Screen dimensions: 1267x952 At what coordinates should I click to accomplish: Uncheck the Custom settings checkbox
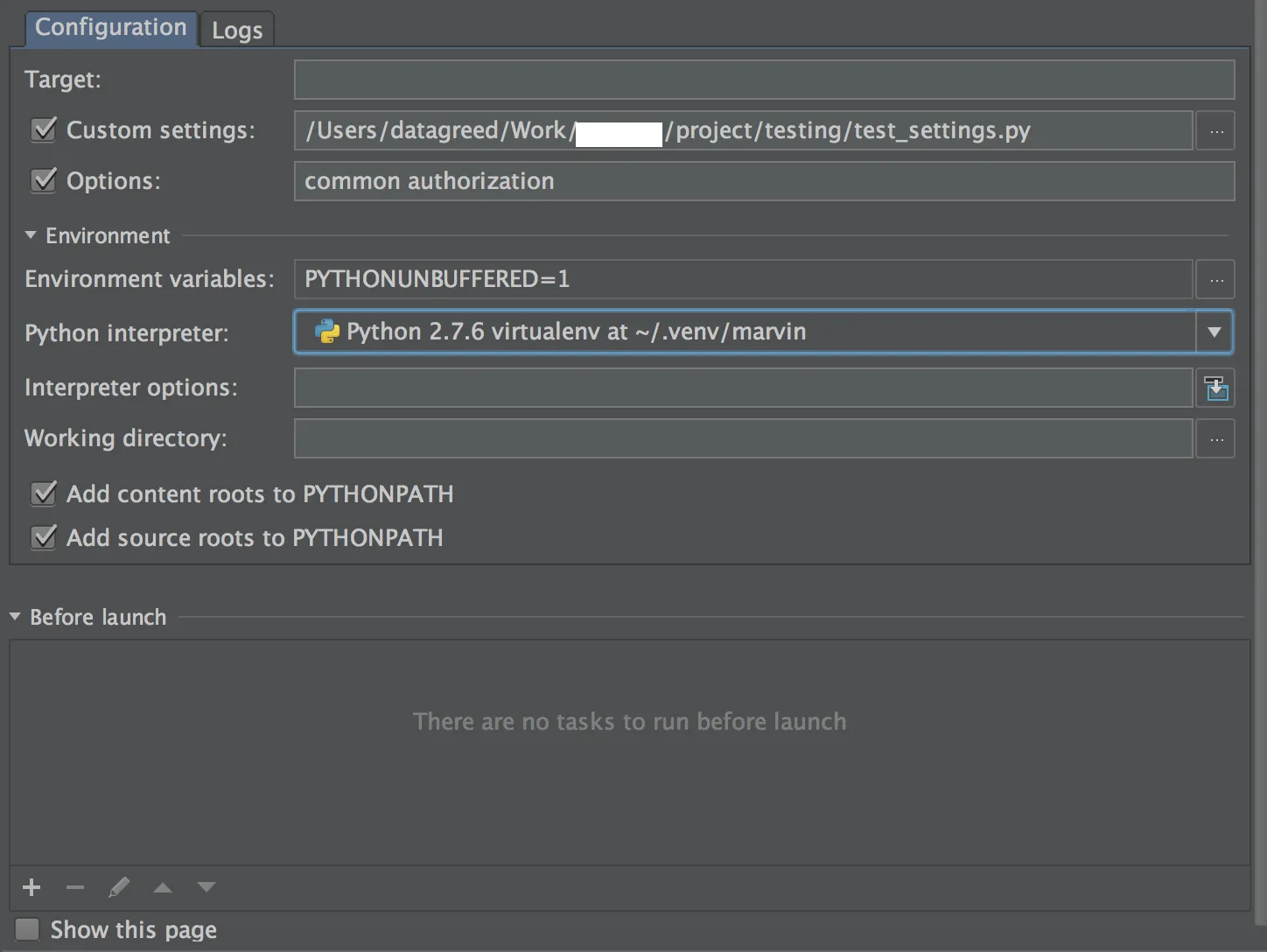[43, 130]
